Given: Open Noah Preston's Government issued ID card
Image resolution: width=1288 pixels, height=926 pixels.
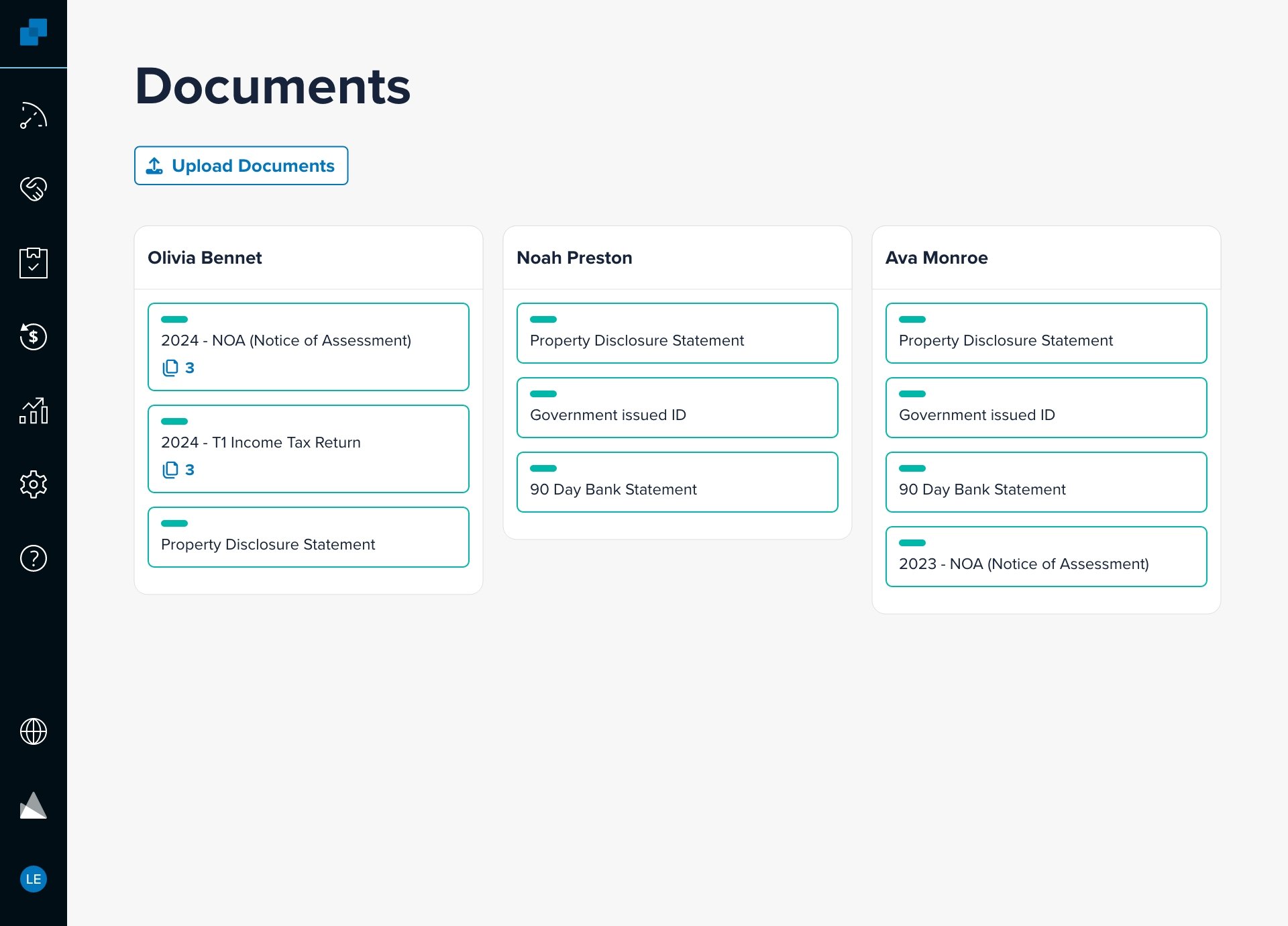Looking at the screenshot, I should point(677,408).
